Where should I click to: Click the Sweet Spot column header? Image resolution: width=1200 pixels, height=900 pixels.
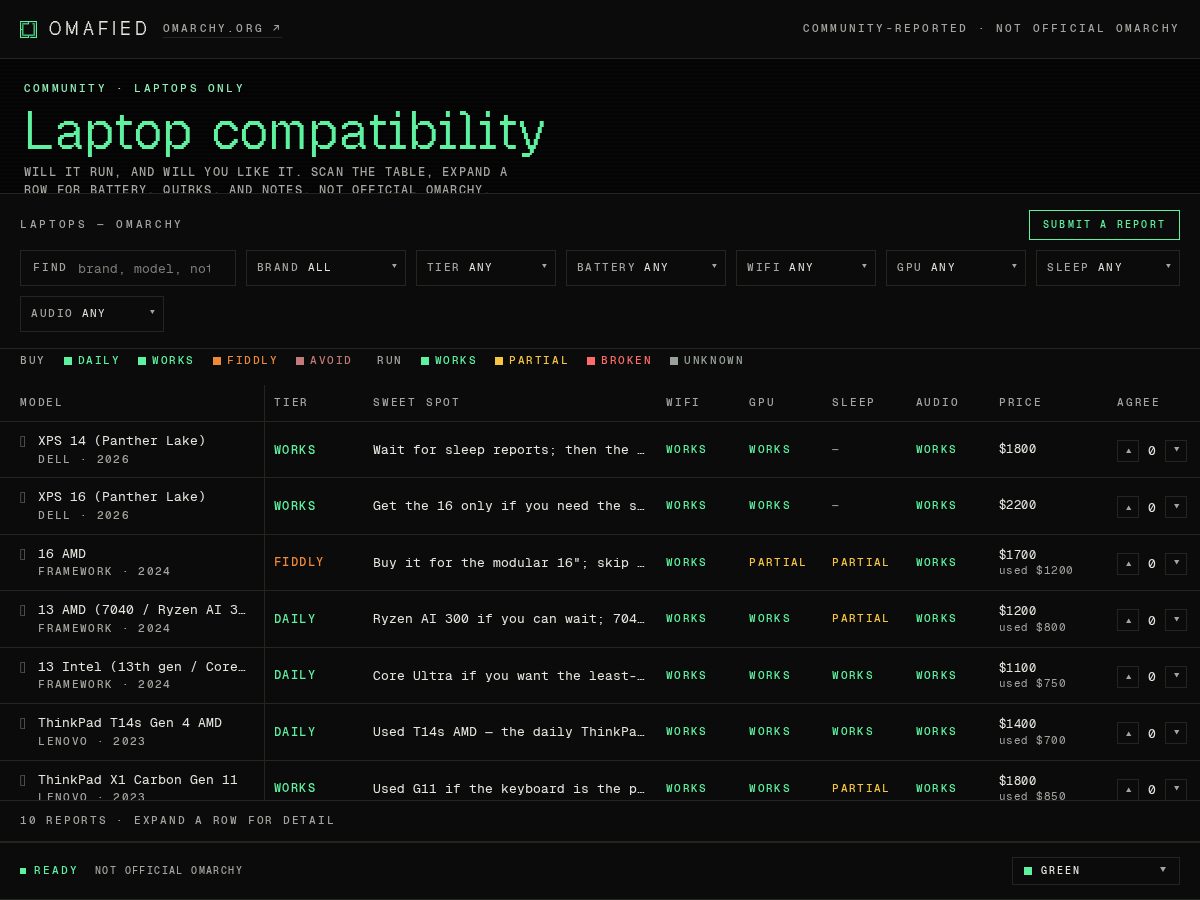pos(416,403)
